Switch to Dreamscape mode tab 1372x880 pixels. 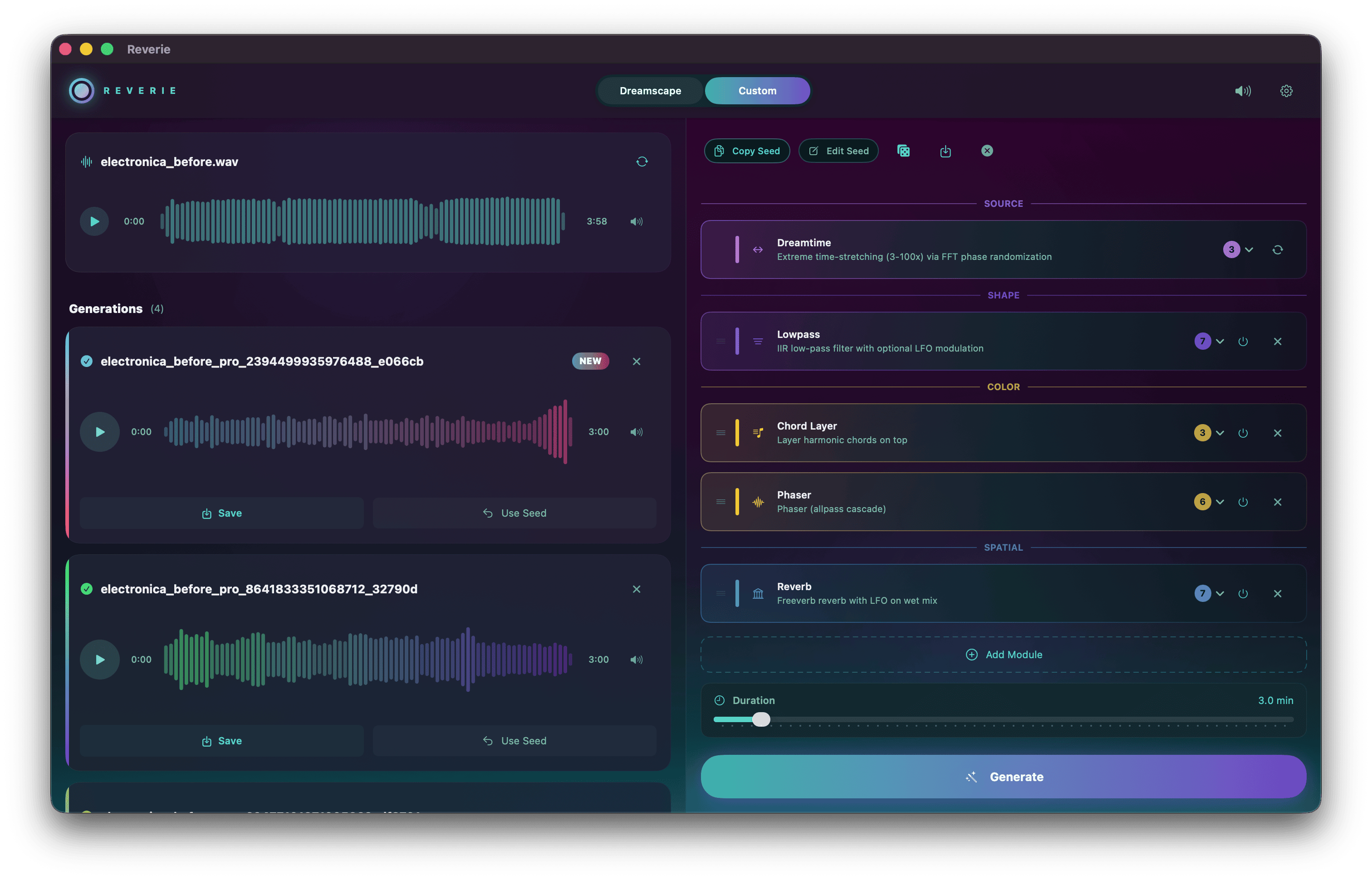(650, 91)
